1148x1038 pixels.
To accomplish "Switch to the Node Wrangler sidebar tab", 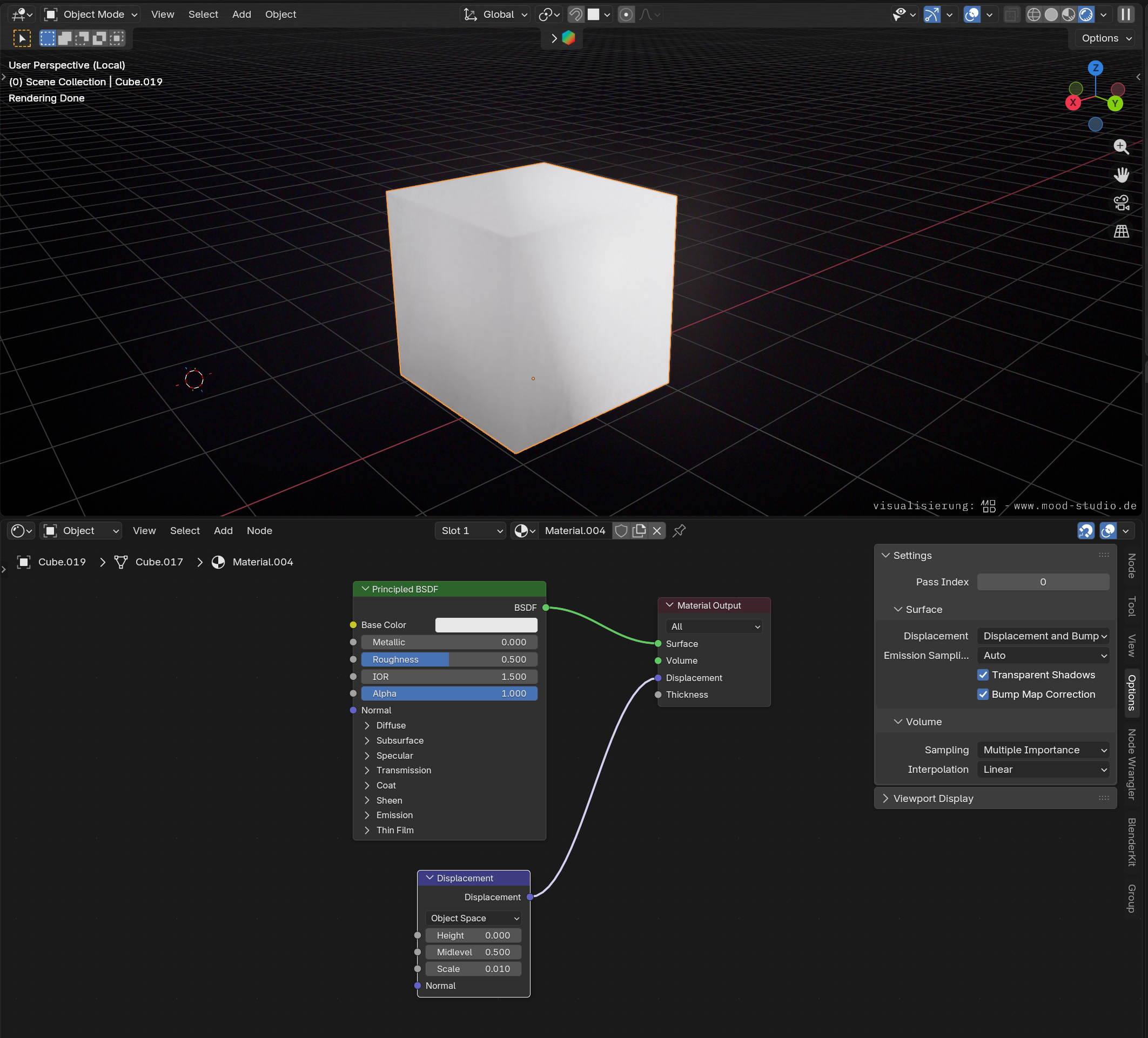I will (1131, 764).
